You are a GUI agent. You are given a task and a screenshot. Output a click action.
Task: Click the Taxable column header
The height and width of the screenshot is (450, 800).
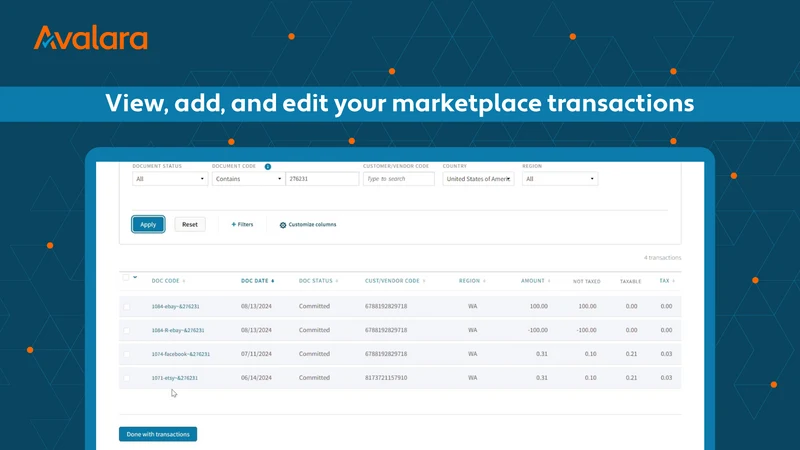pos(631,282)
